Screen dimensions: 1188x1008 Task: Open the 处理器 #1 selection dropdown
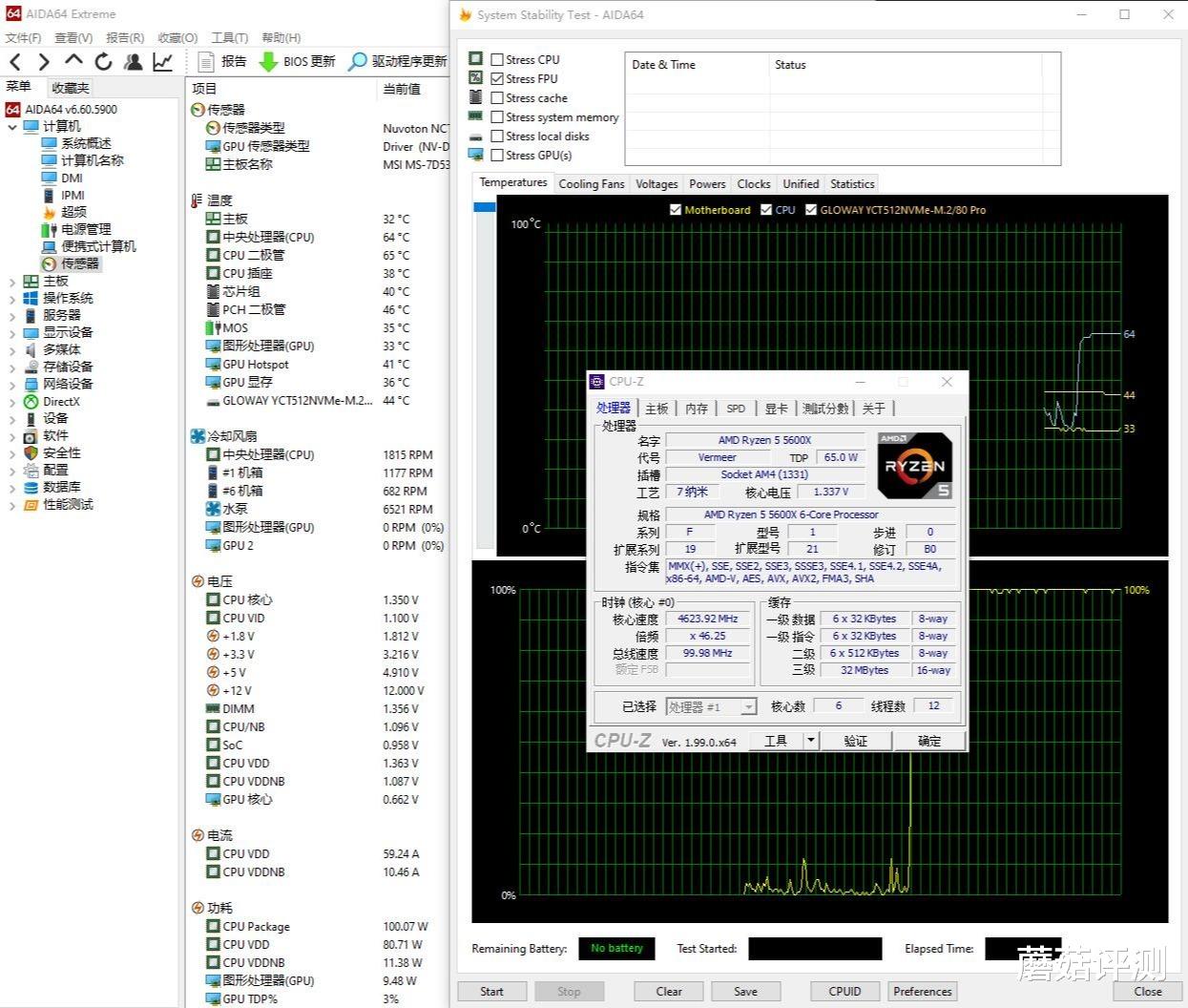(748, 707)
